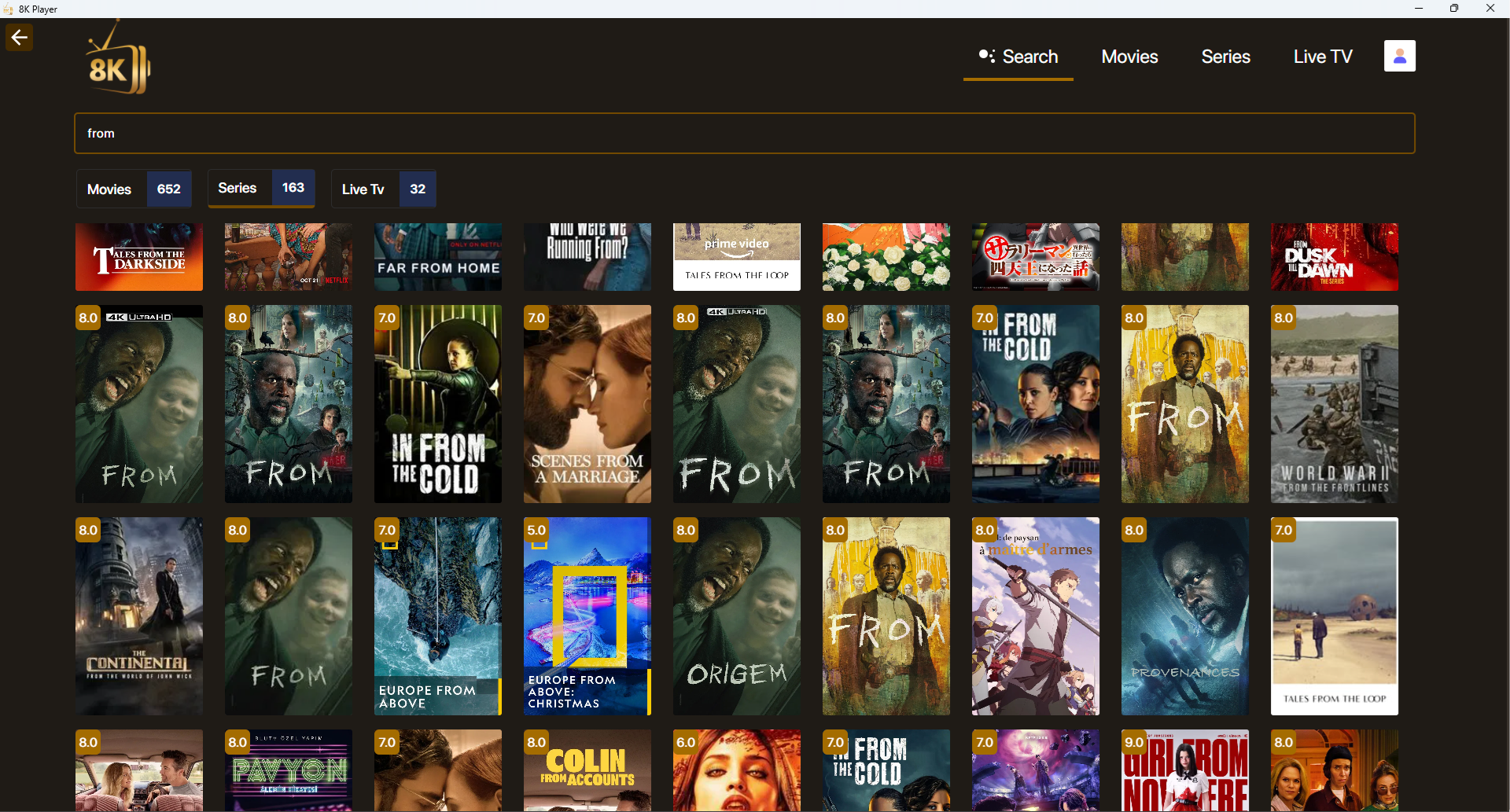Image resolution: width=1510 pixels, height=812 pixels.
Task: Open Tales From the Loop white poster
Action: [1335, 616]
